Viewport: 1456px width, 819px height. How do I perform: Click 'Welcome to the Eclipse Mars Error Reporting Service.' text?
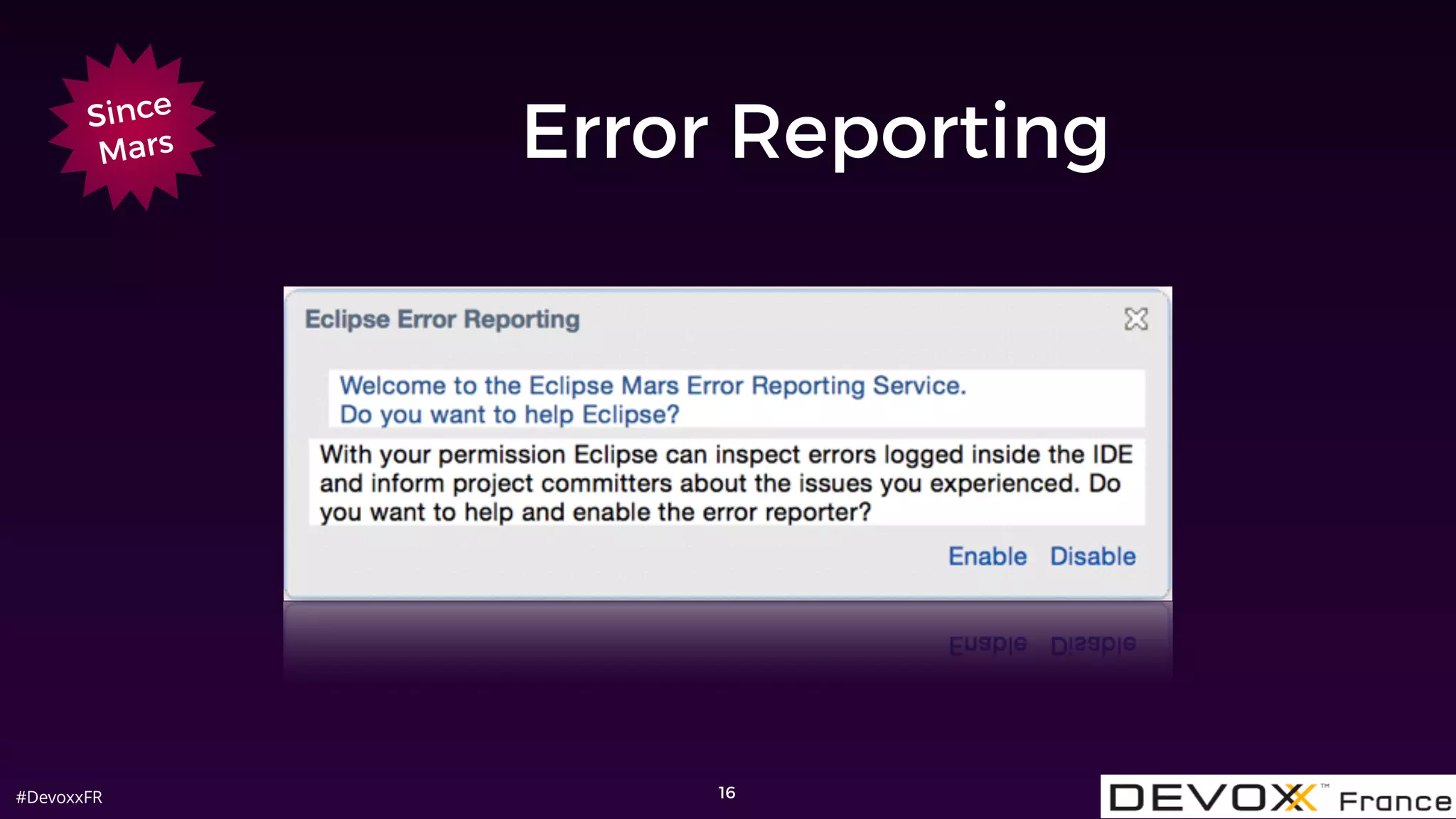pos(653,385)
